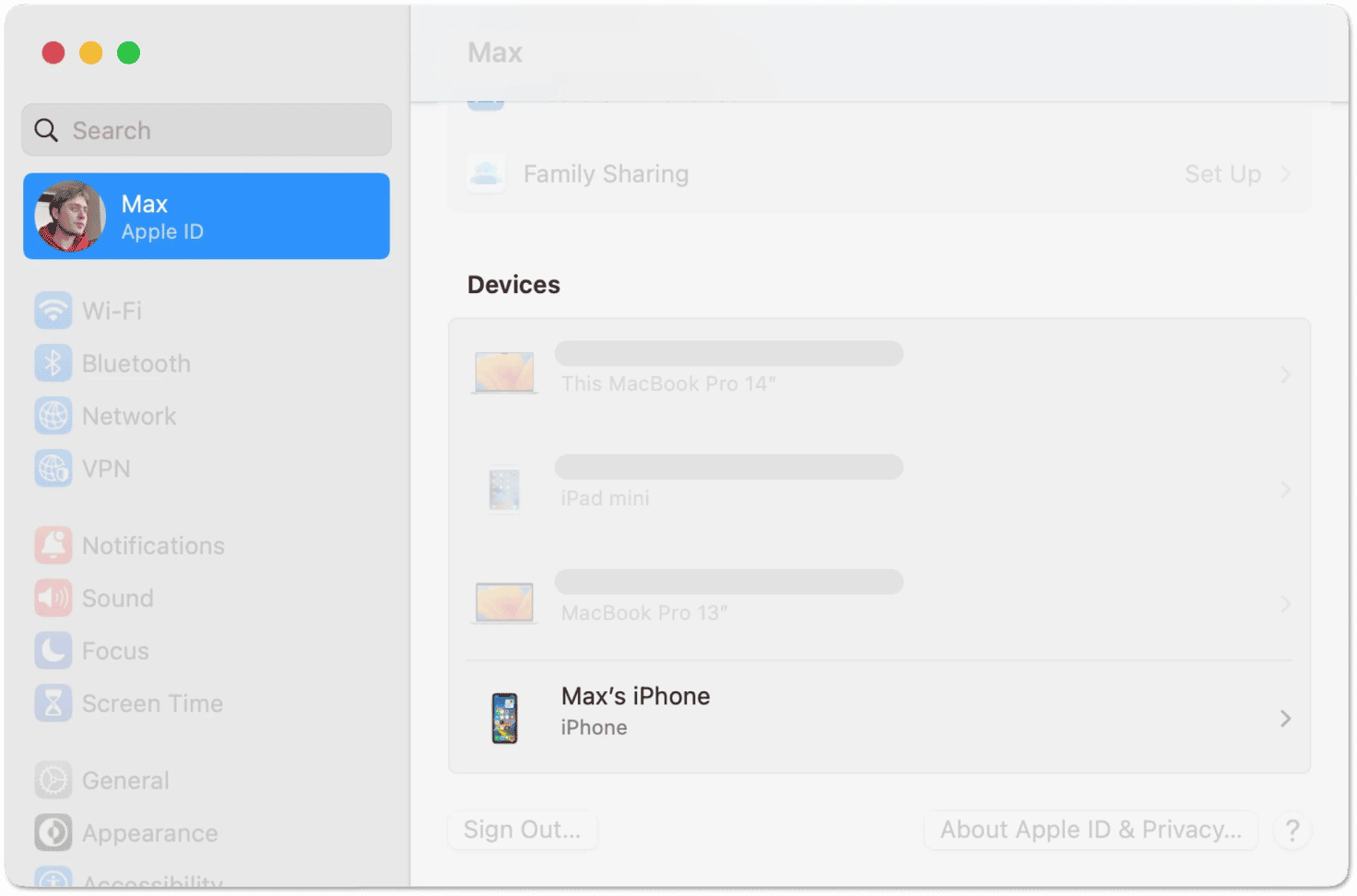Open Appearance settings label
Viewport: 1357px width, 896px height.
(150, 833)
